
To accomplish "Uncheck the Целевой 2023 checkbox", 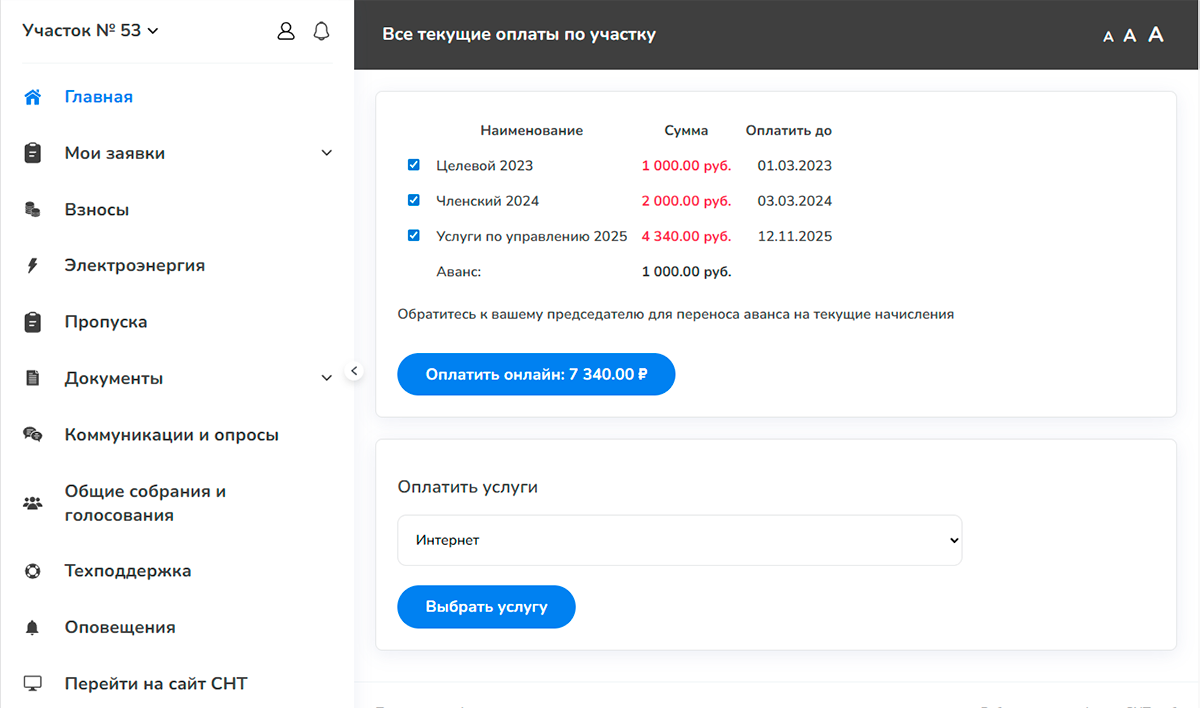I will point(414,165).
